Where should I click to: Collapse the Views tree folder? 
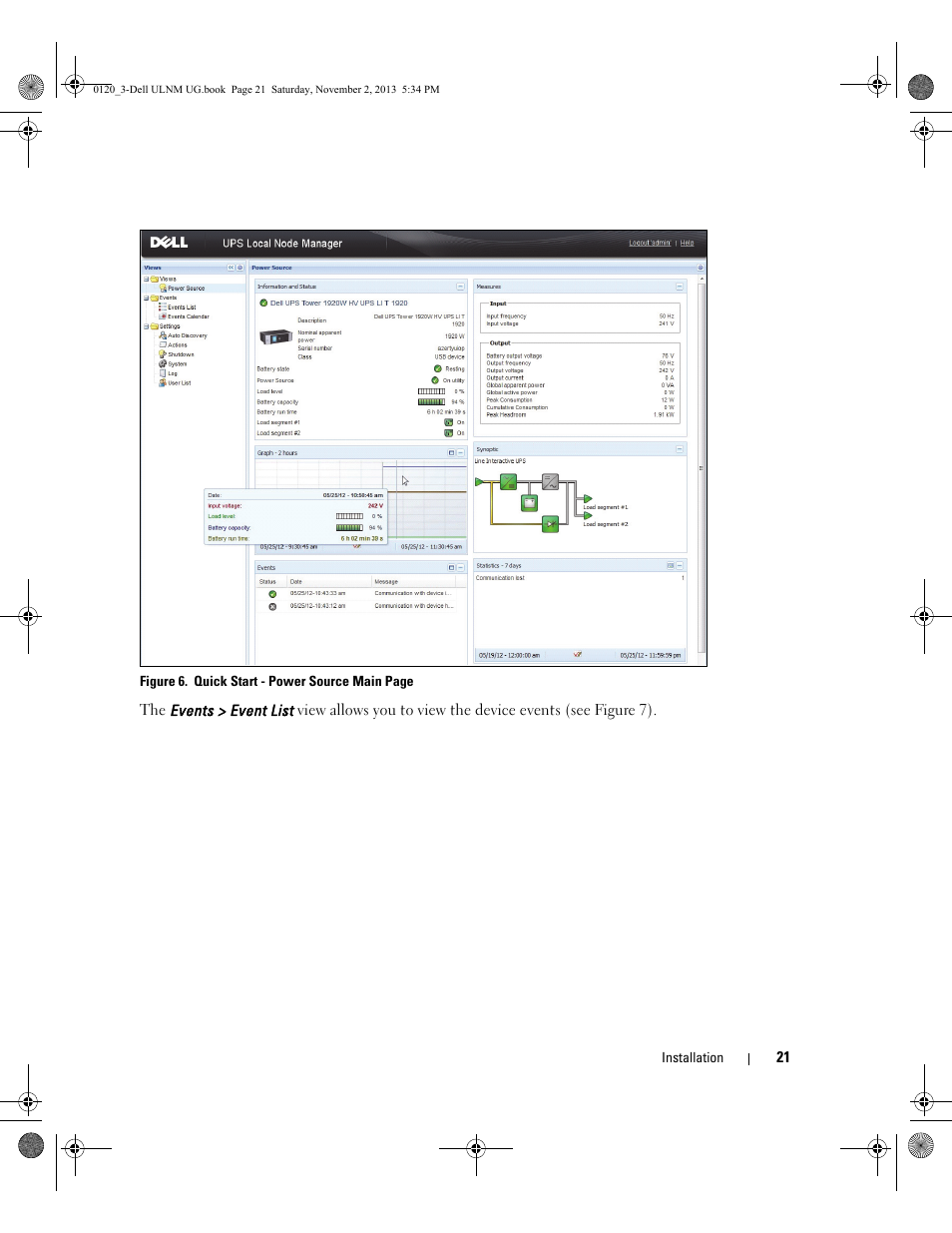(x=147, y=280)
